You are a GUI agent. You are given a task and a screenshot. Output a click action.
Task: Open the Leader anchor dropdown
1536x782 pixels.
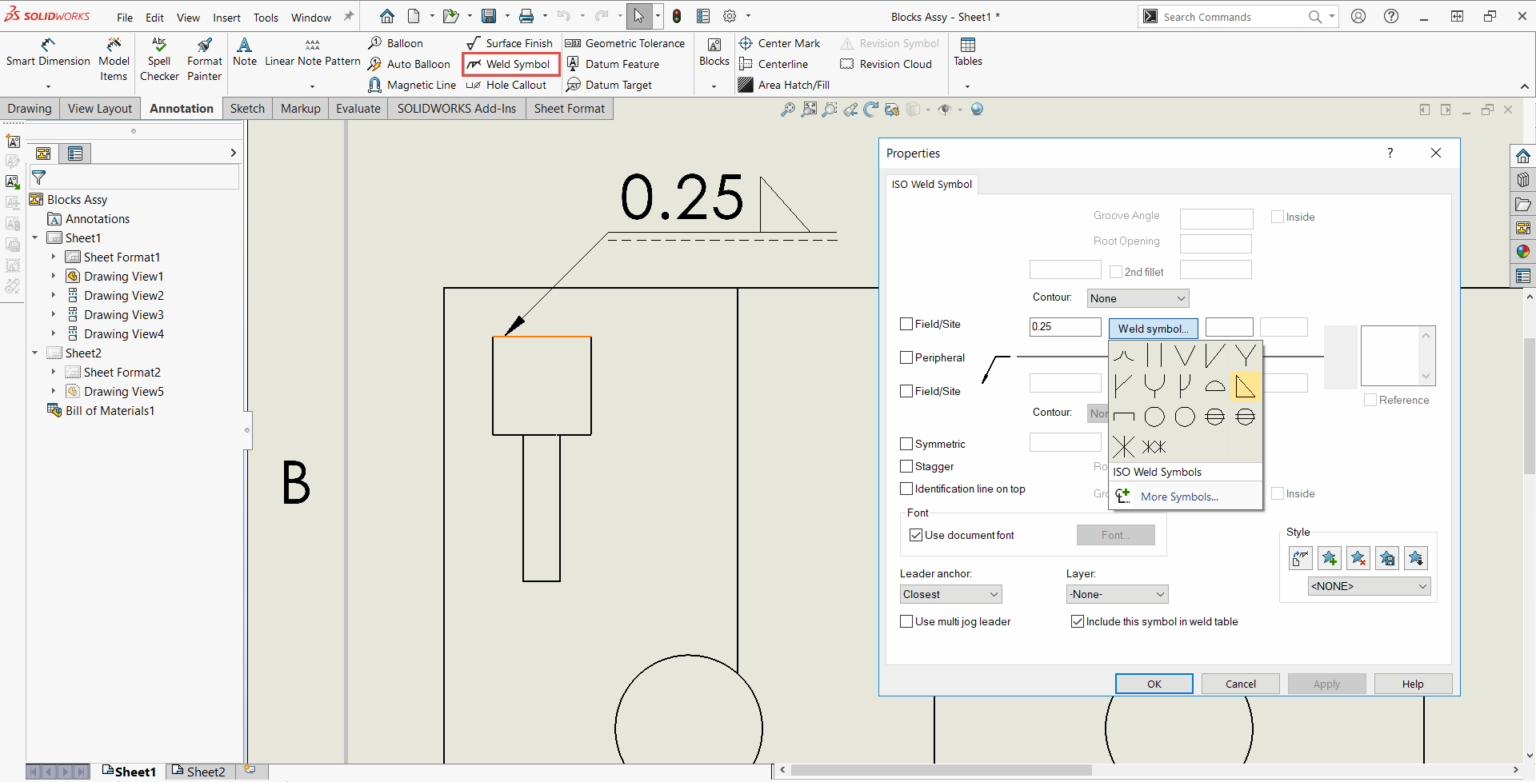point(949,593)
